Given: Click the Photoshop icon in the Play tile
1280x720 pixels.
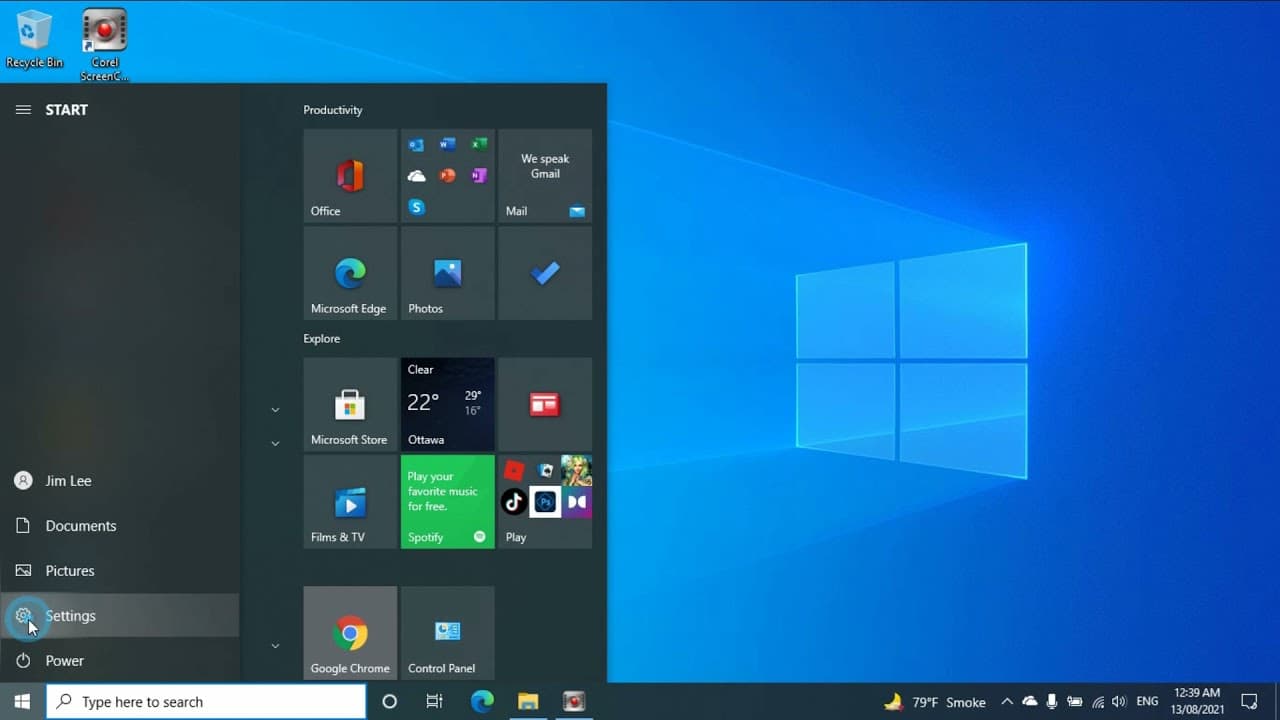Looking at the screenshot, I should pyautogui.click(x=545, y=502).
